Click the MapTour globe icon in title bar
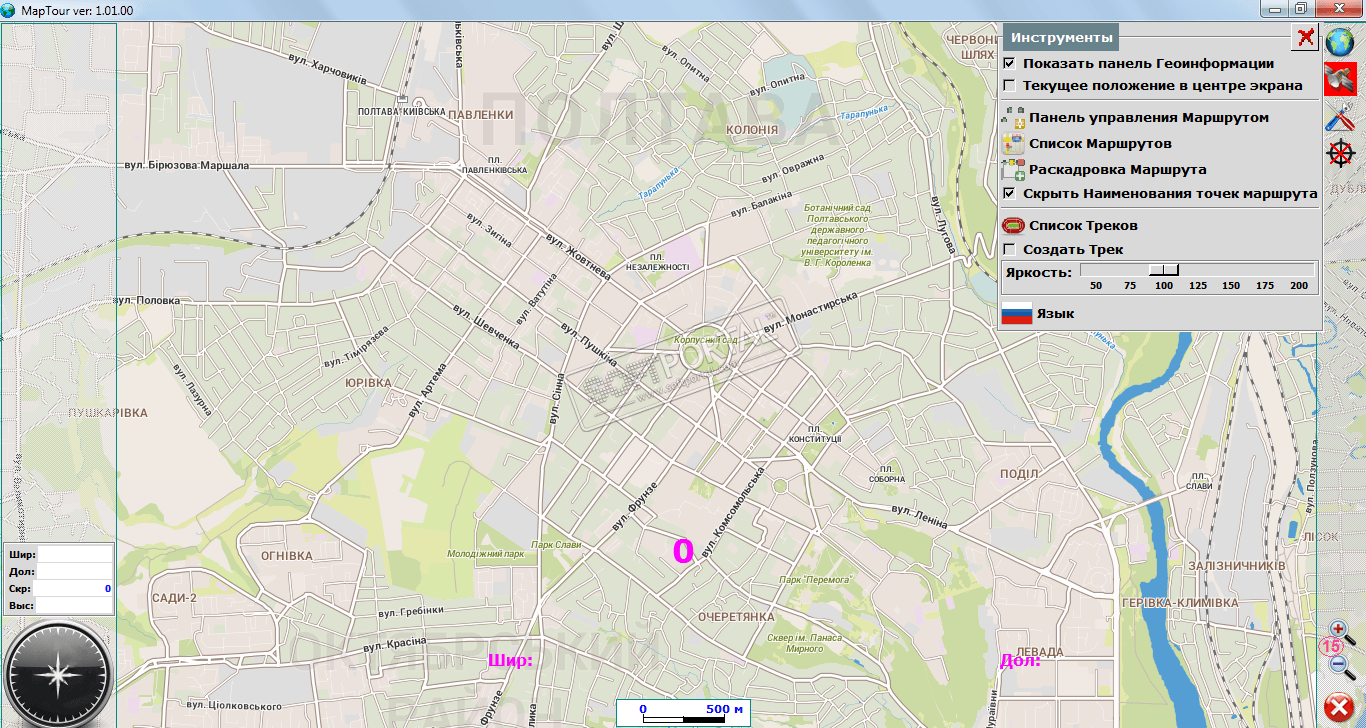Viewport: 1366px width, 728px height. point(9,9)
